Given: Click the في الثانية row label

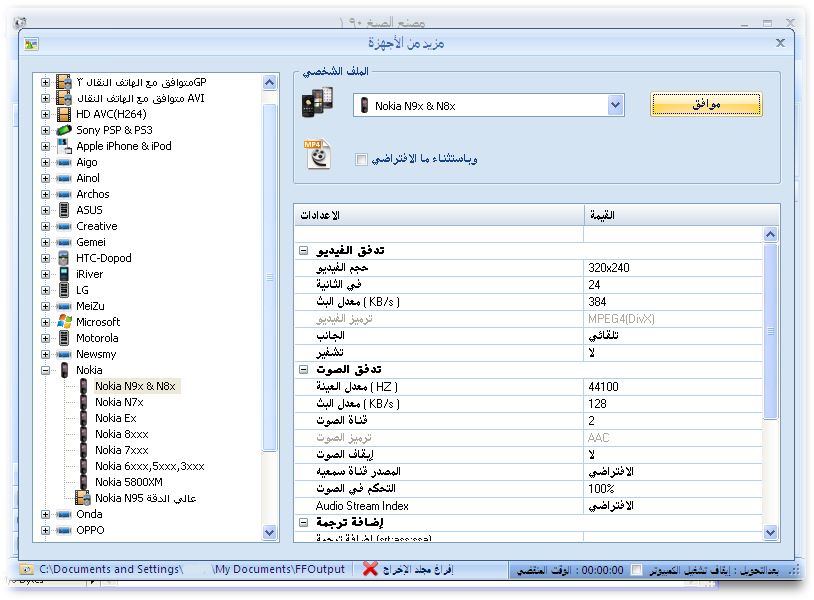Looking at the screenshot, I should pos(339,284).
